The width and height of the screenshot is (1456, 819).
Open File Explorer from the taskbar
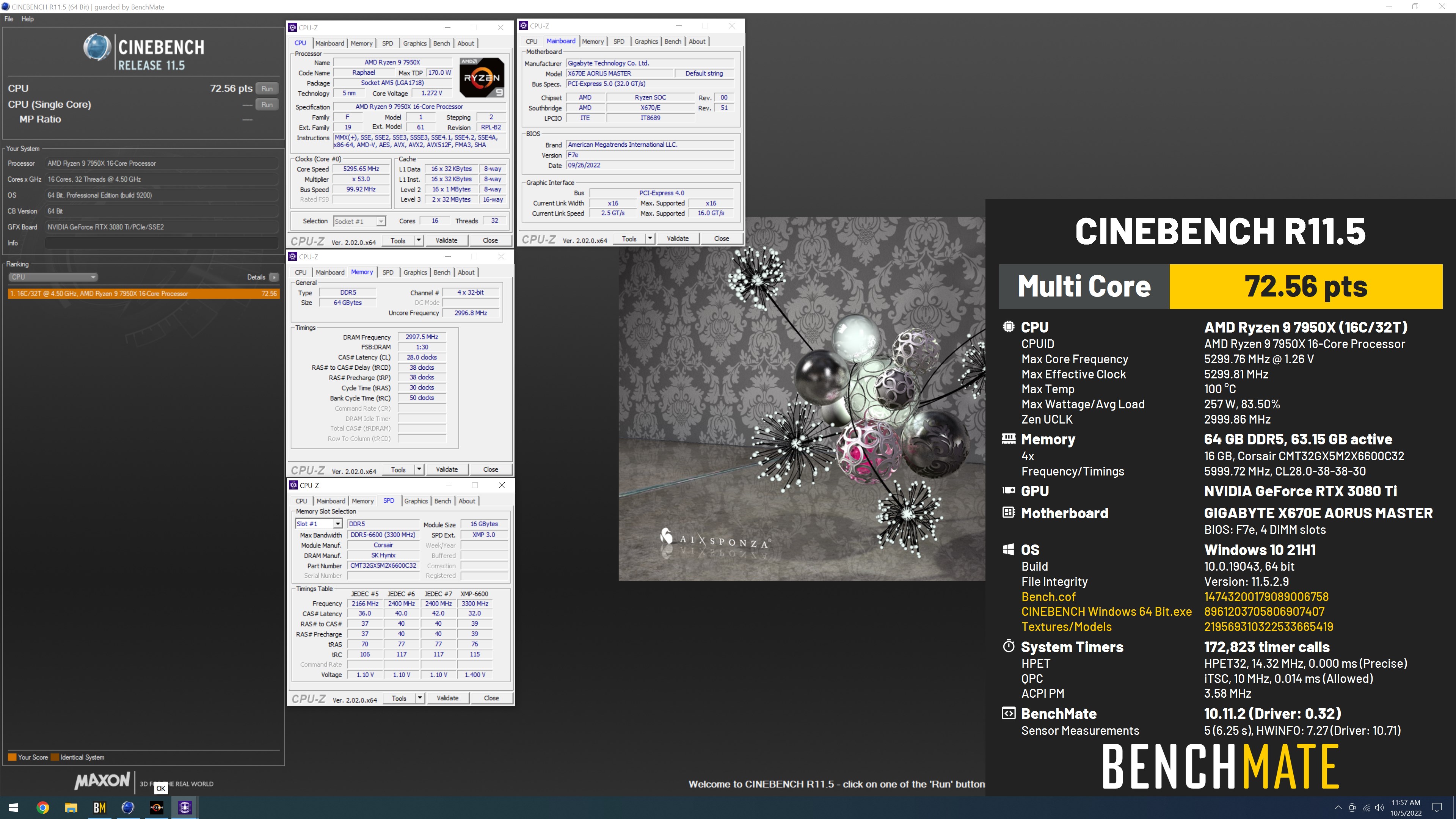71,808
